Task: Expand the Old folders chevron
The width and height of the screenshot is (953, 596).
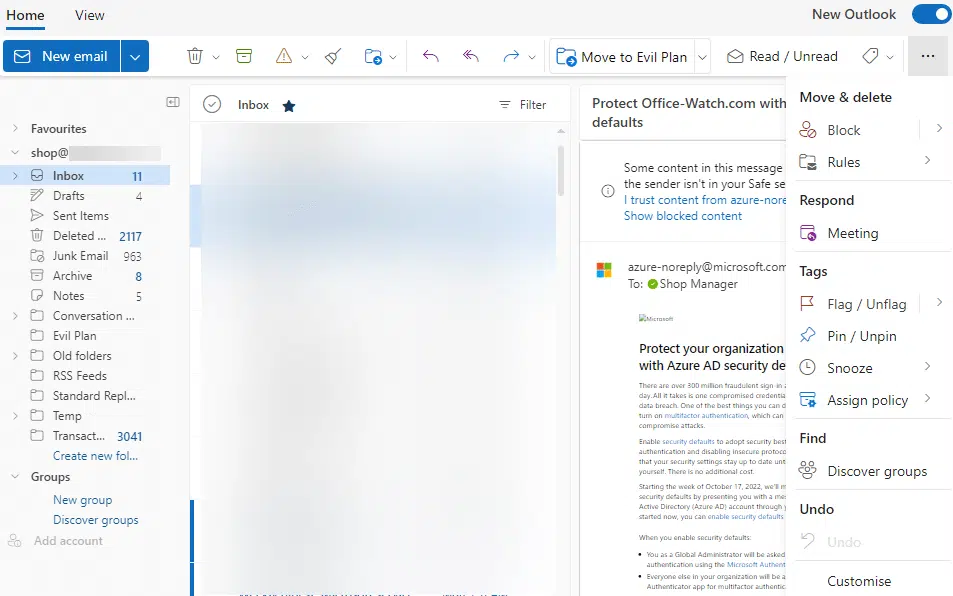Action: [x=15, y=356]
